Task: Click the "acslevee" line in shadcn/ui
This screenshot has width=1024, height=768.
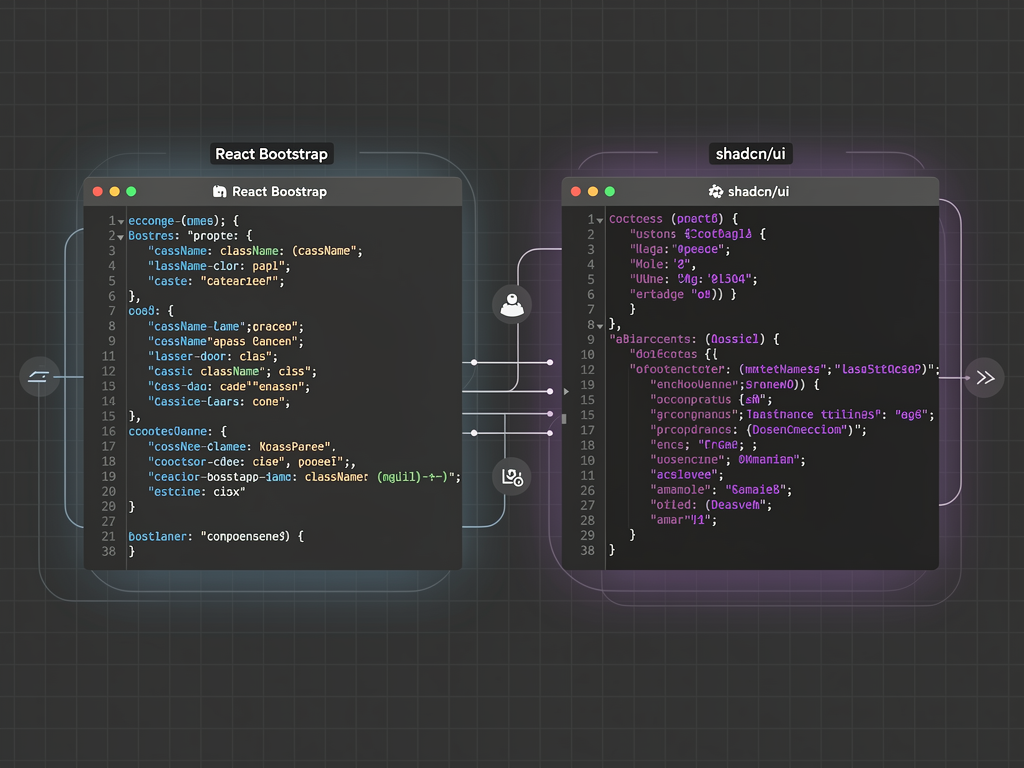Action: point(686,475)
